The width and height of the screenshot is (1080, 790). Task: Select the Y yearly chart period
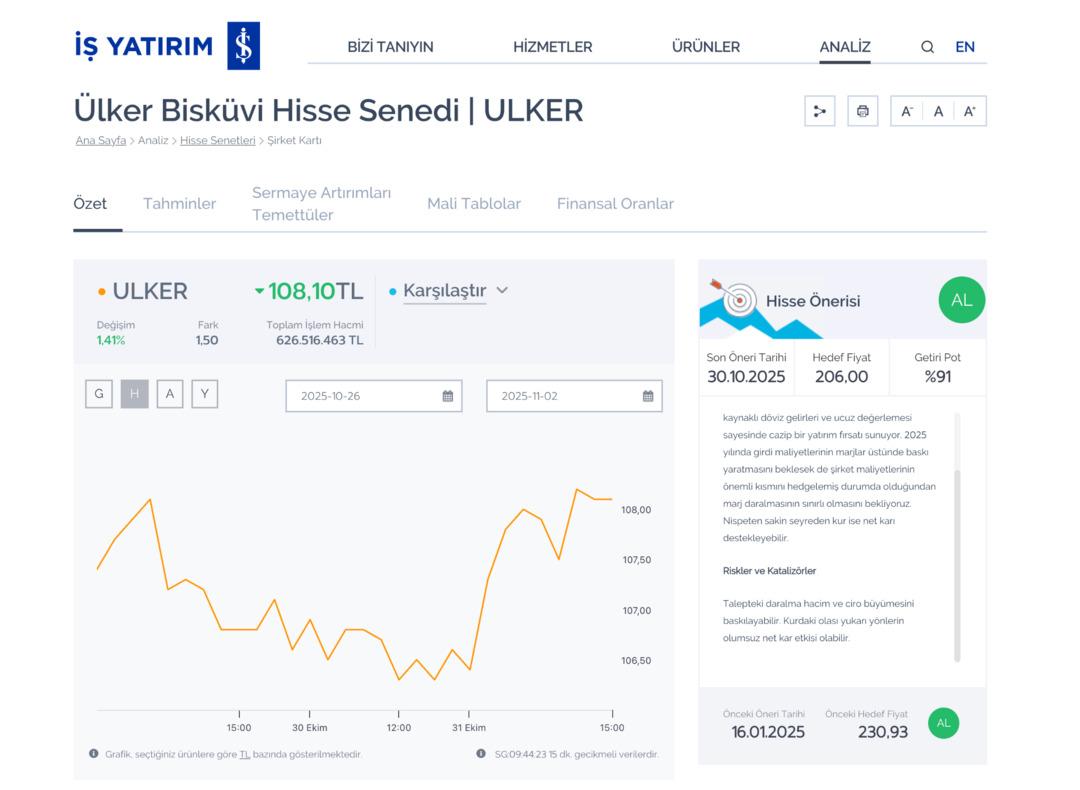(206, 394)
